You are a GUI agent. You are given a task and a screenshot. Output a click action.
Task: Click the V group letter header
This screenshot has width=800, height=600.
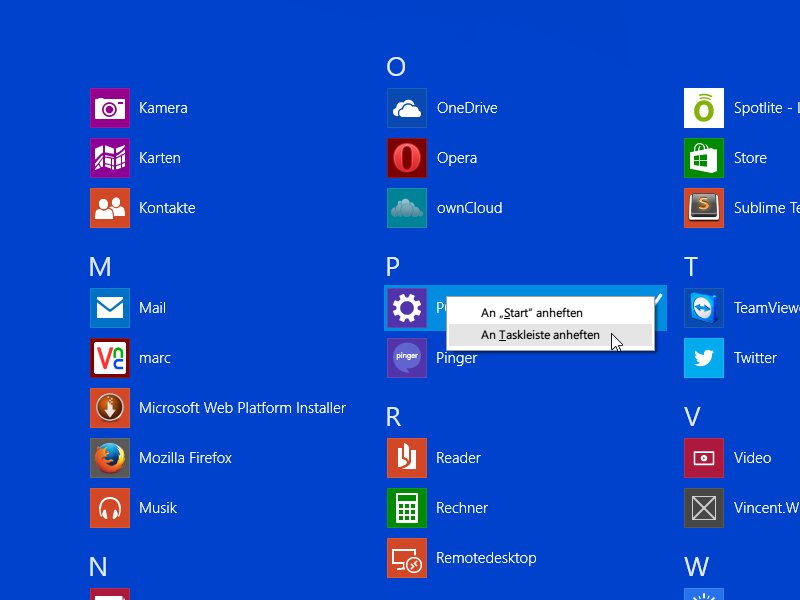pyautogui.click(x=692, y=417)
